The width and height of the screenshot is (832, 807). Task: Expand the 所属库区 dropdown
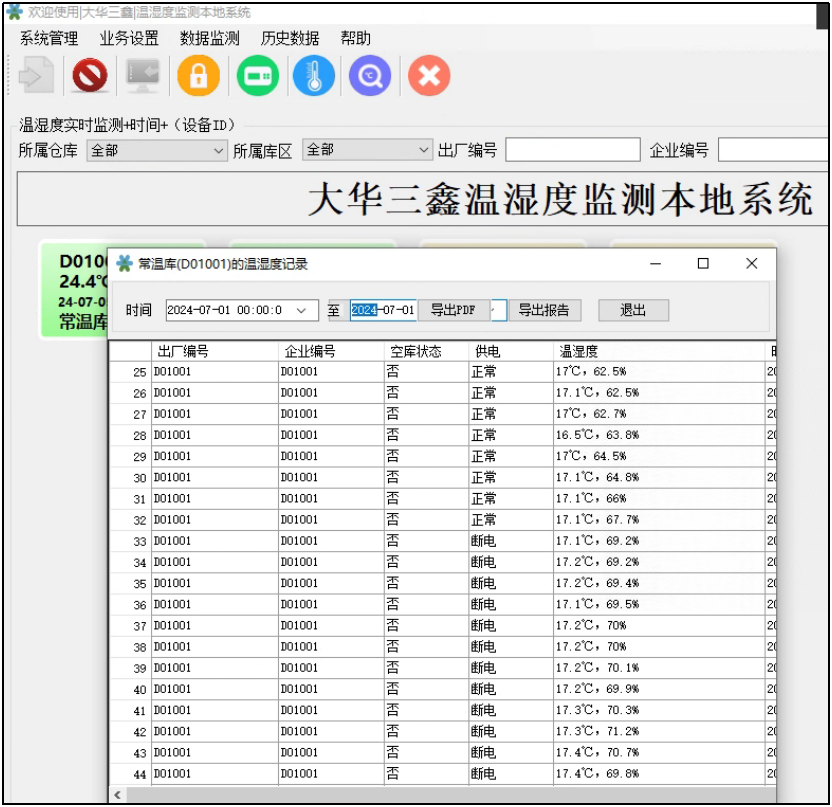[x=423, y=150]
